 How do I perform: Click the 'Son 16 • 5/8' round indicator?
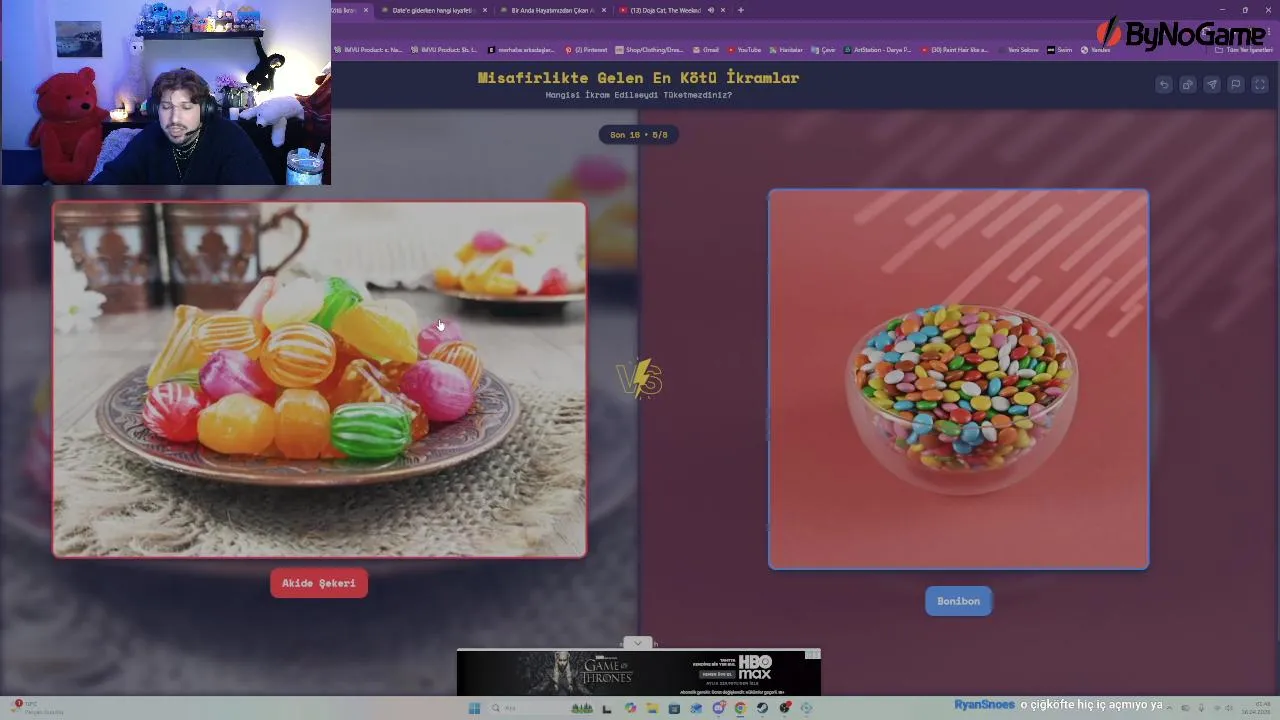click(x=639, y=135)
